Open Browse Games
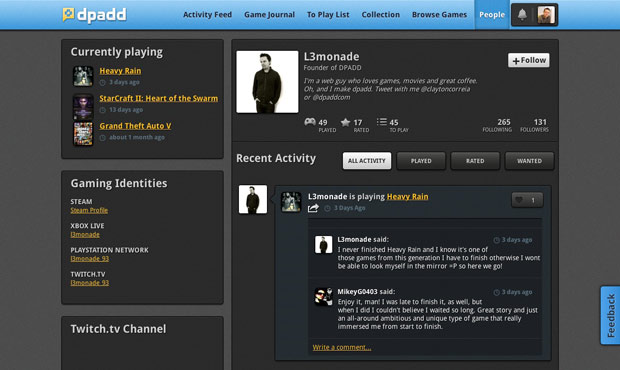 click(439, 15)
